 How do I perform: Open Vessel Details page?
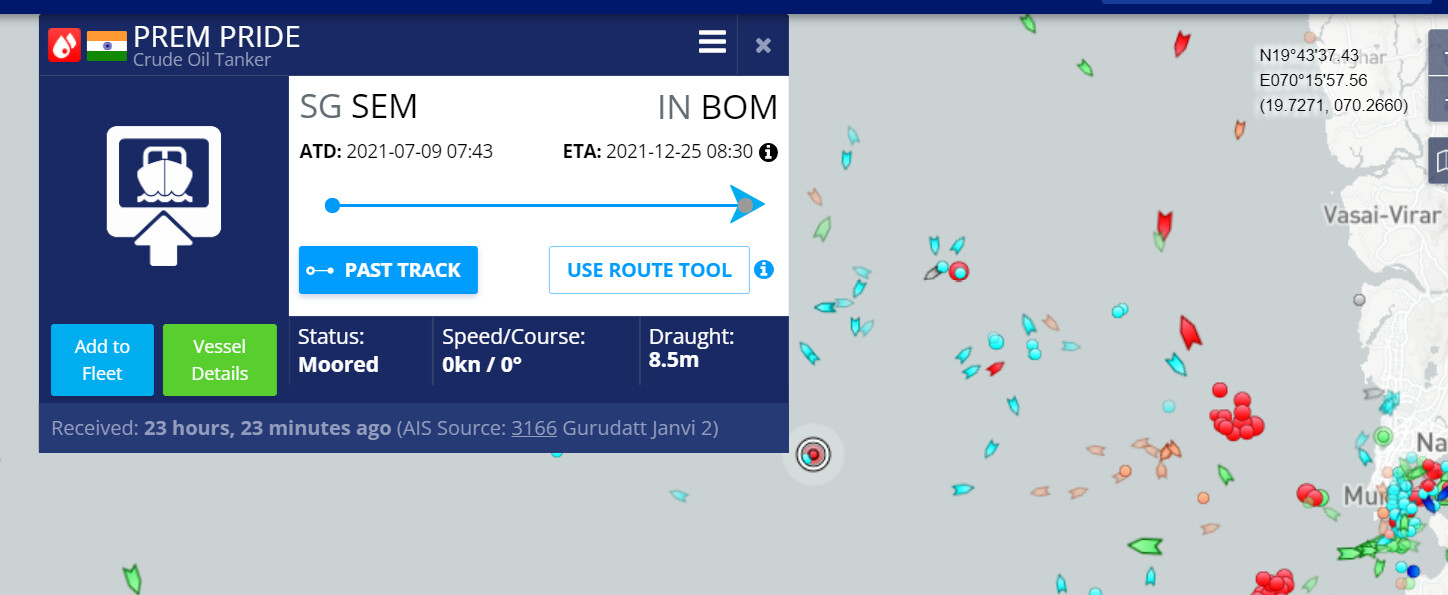pos(219,360)
